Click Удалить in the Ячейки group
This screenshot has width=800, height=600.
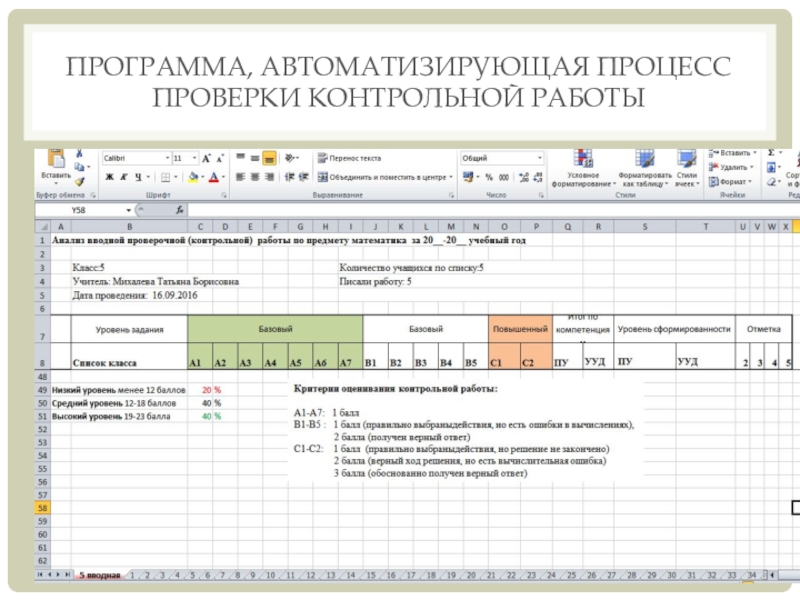pos(731,167)
